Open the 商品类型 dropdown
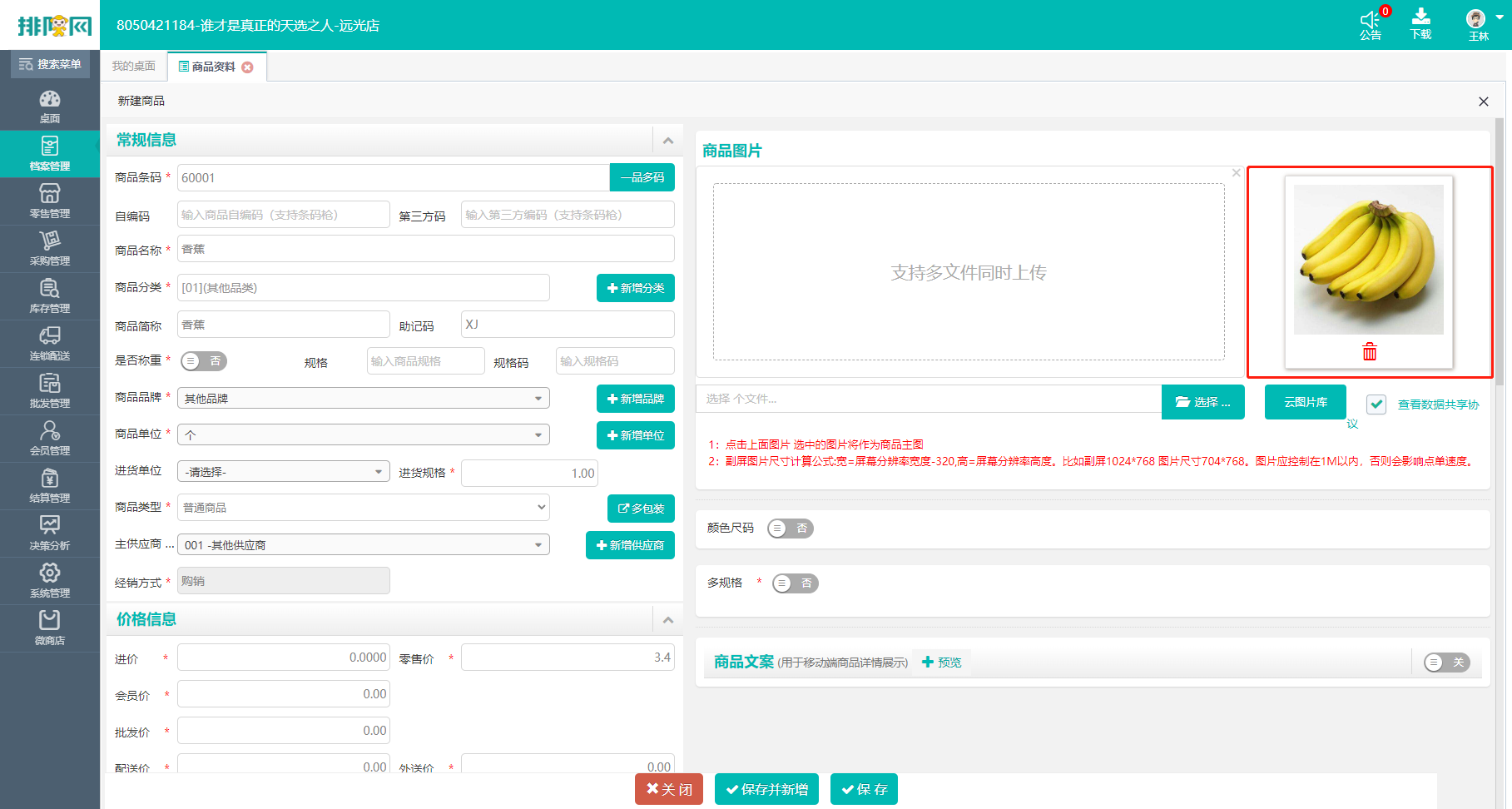Screen dimensions: 1512x809 click(364, 508)
